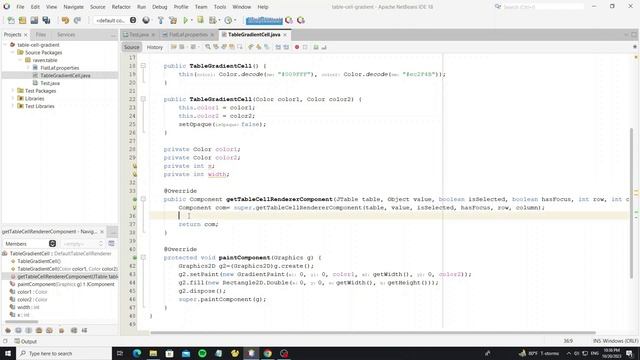Click the Undo toolbar icon

pos(65,20)
